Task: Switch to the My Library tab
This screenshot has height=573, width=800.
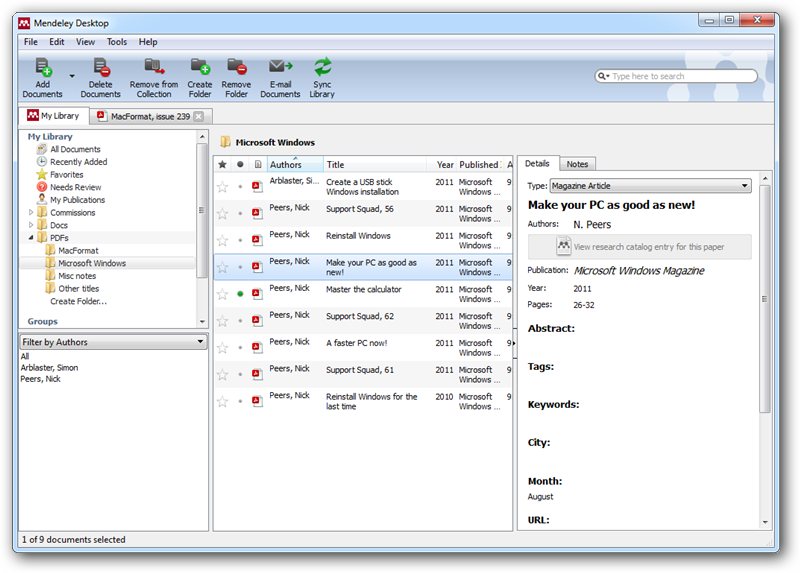Action: coord(54,116)
